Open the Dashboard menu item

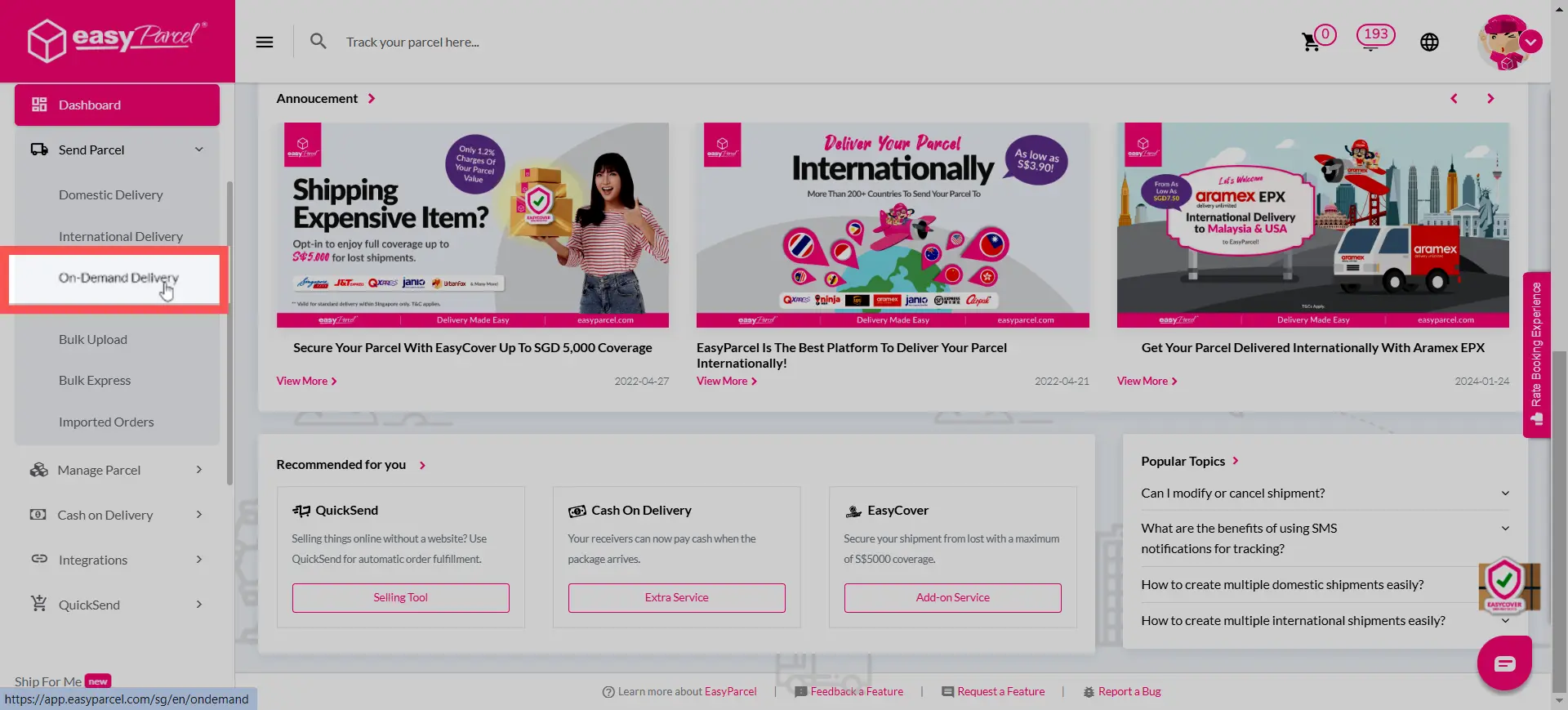(117, 105)
